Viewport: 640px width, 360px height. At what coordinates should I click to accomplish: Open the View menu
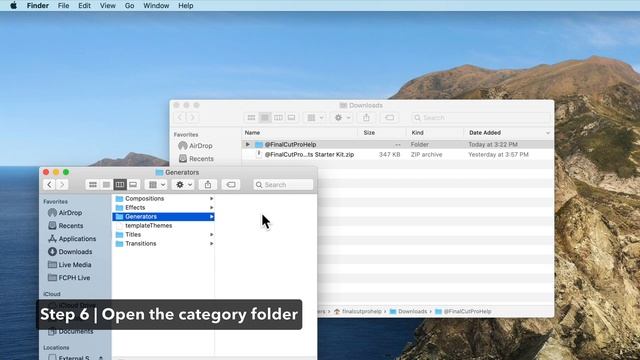pyautogui.click(x=108, y=6)
